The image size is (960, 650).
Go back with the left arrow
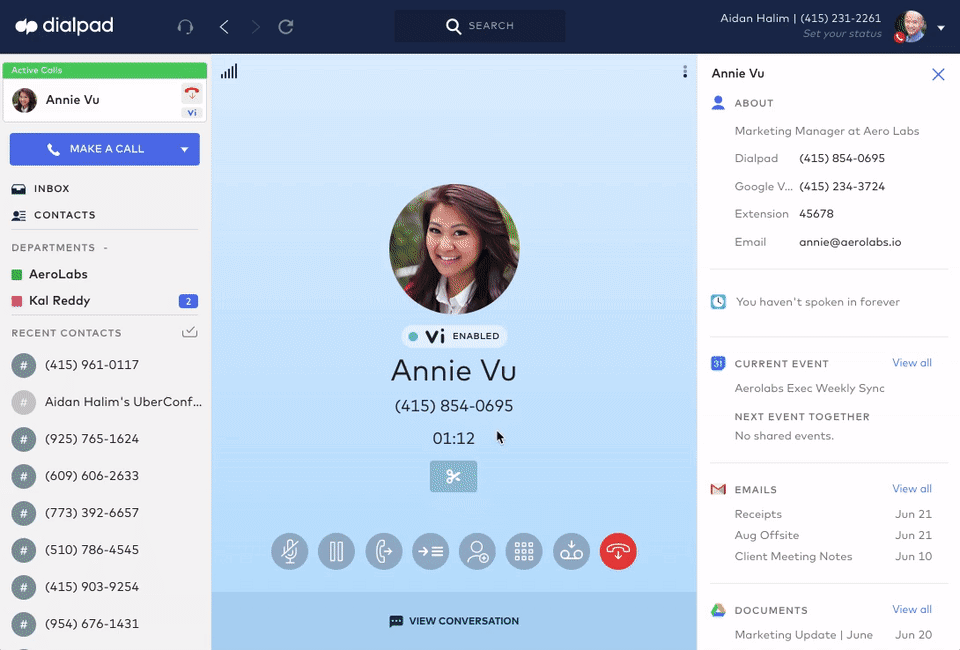224,26
